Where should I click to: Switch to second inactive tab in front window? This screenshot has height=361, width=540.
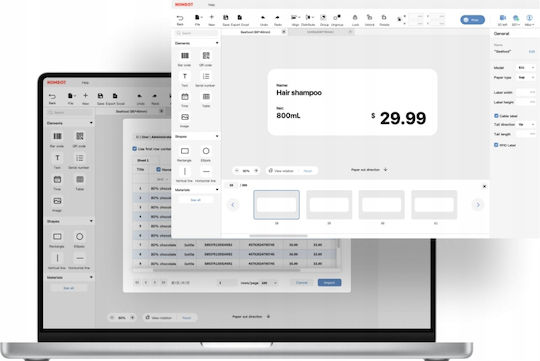point(320,32)
